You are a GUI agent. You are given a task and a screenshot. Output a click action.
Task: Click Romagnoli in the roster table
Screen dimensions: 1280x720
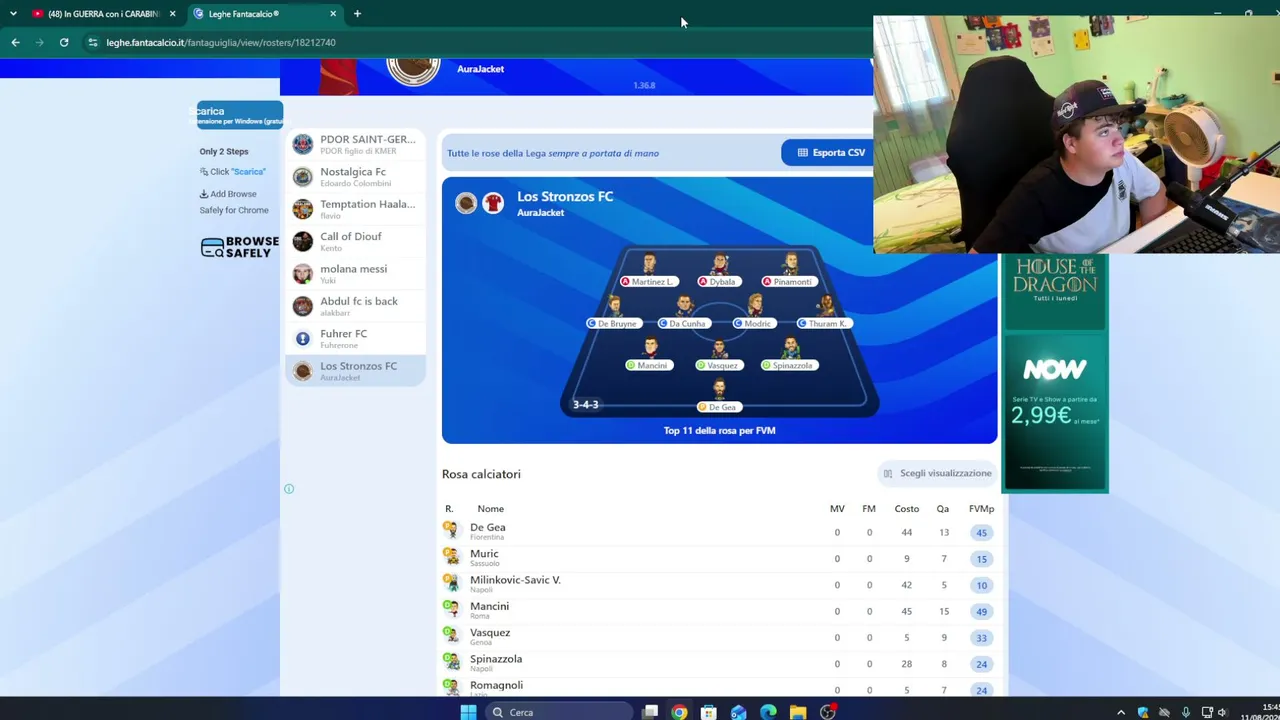click(x=496, y=685)
